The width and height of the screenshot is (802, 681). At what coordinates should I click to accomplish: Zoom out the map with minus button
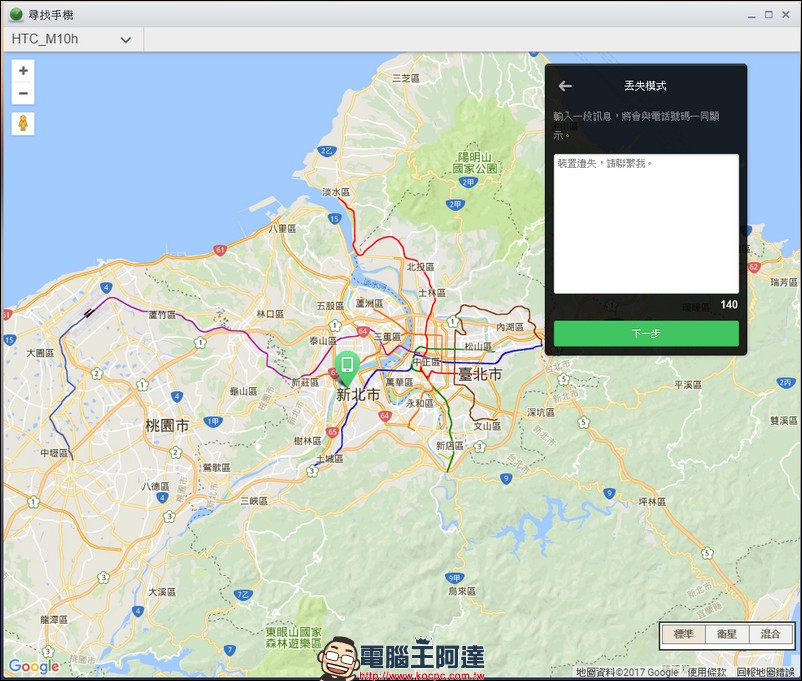(x=23, y=94)
